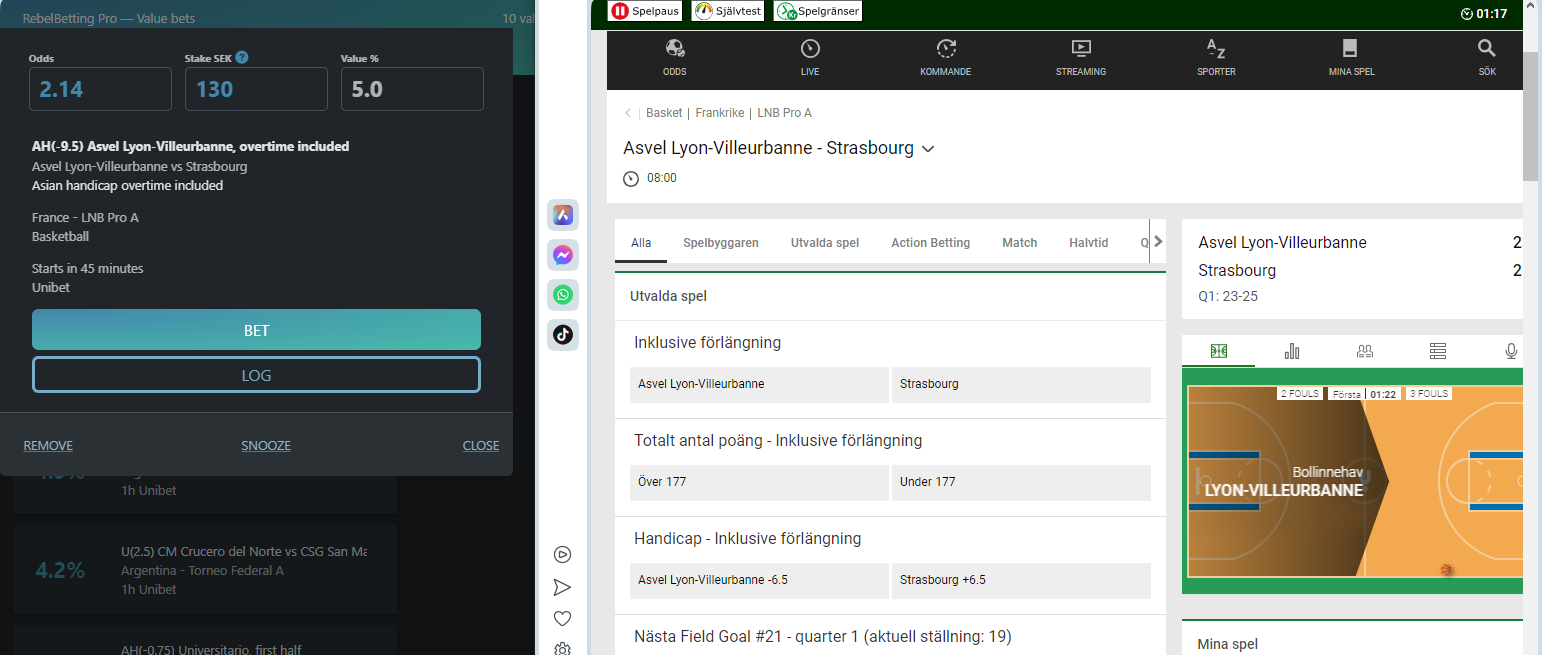Open the Aria AI sidebar icon
Screen dimensions: 1542x655
(x=563, y=215)
